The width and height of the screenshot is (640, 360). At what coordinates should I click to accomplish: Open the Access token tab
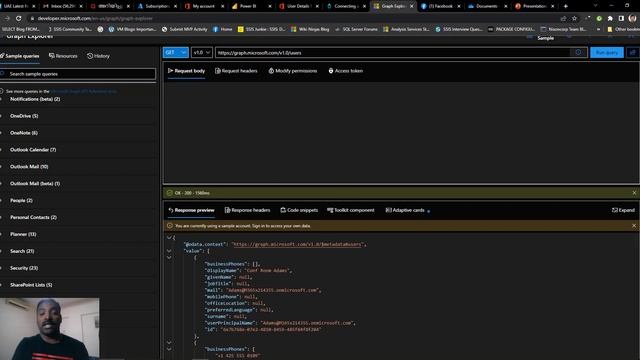[x=345, y=71]
